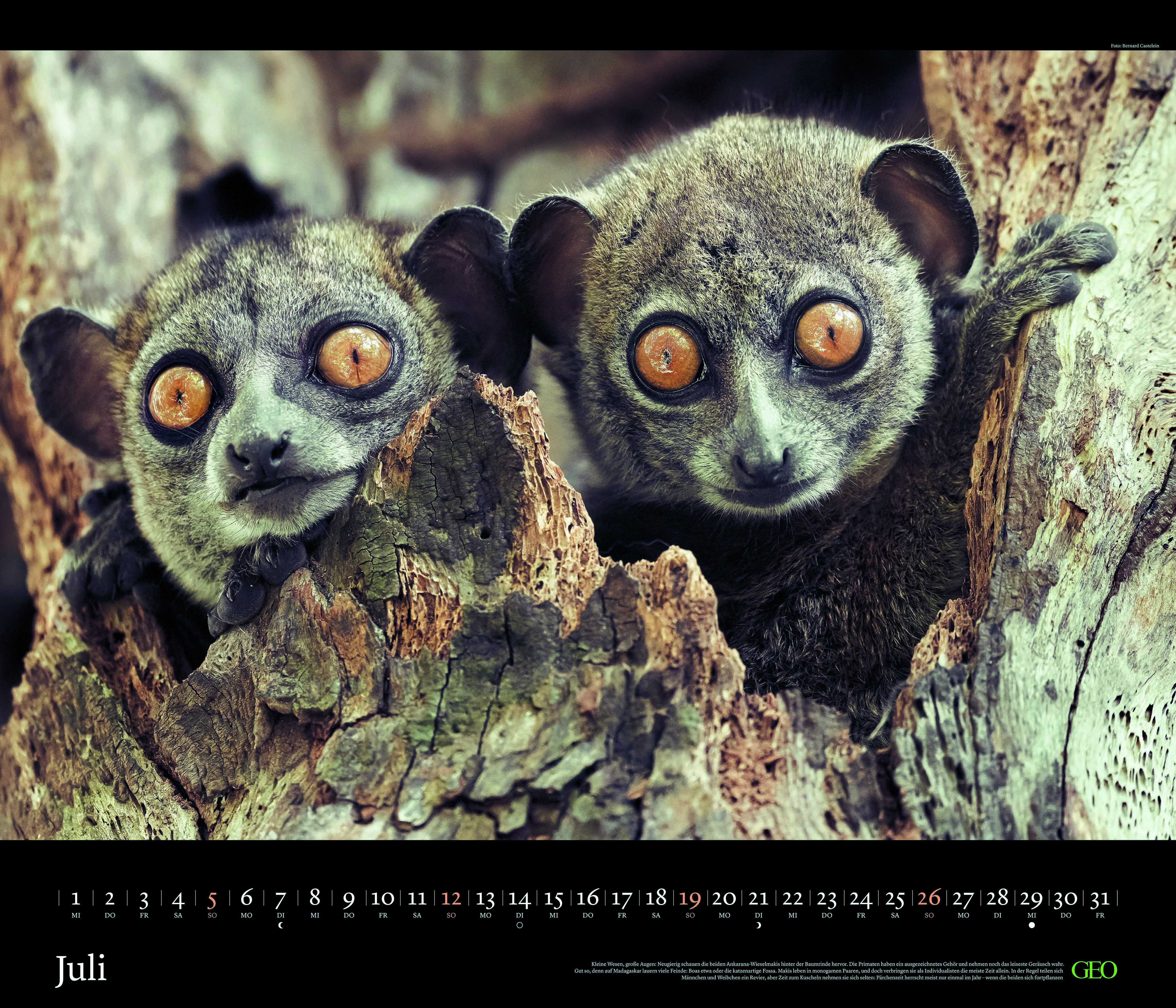Click the new moon dot under 29
The image size is (1176, 1008).
pyautogui.click(x=1032, y=925)
